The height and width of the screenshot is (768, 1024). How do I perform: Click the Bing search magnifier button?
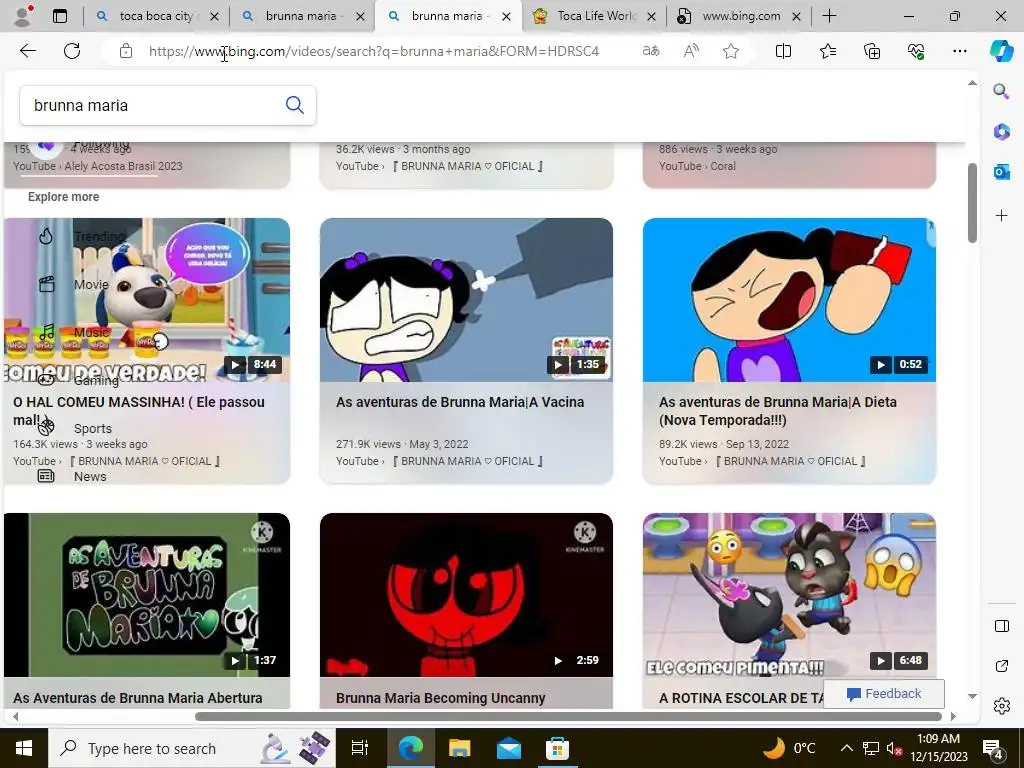tap(295, 105)
